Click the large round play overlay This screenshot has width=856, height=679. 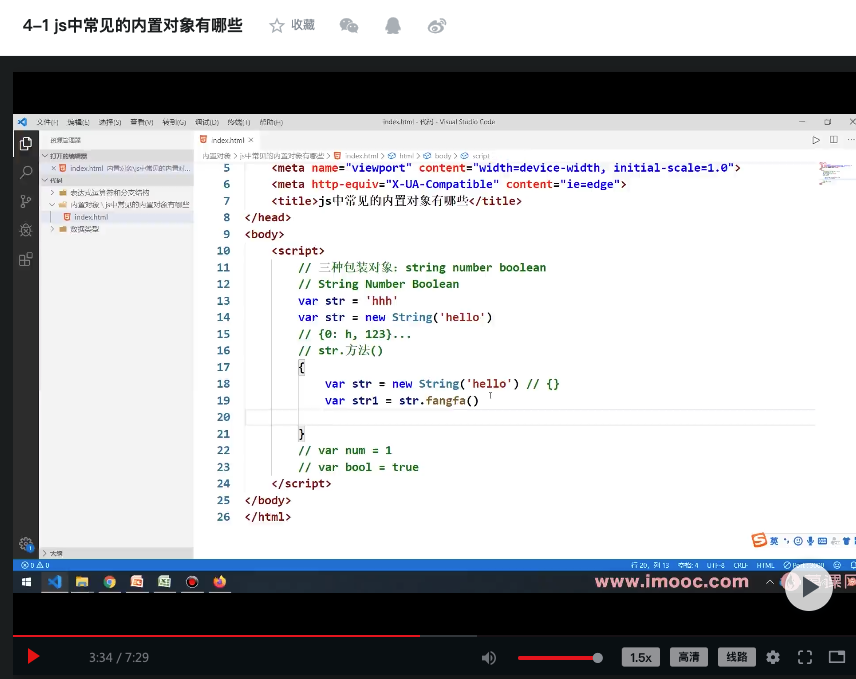tap(809, 587)
